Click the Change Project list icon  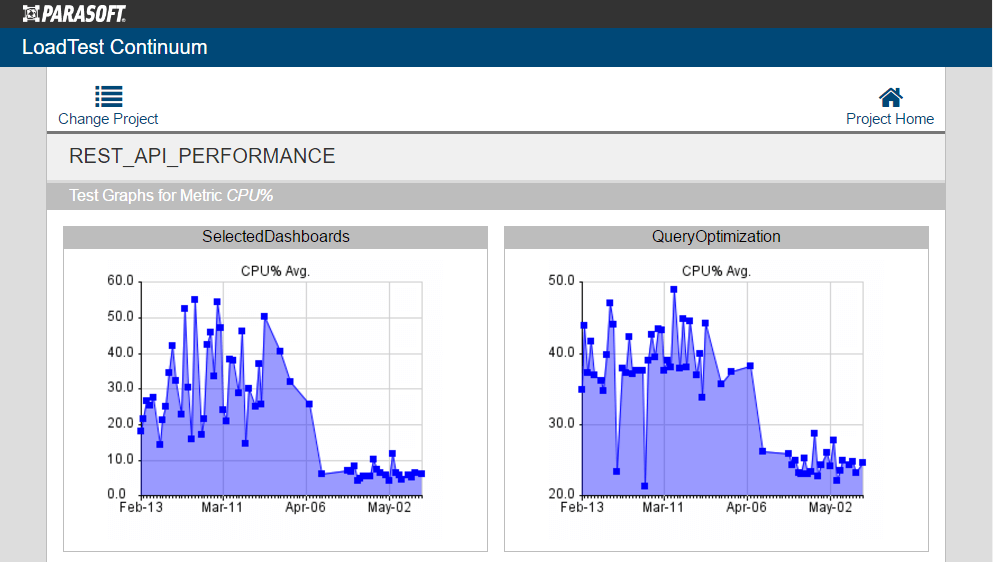[x=108, y=96]
